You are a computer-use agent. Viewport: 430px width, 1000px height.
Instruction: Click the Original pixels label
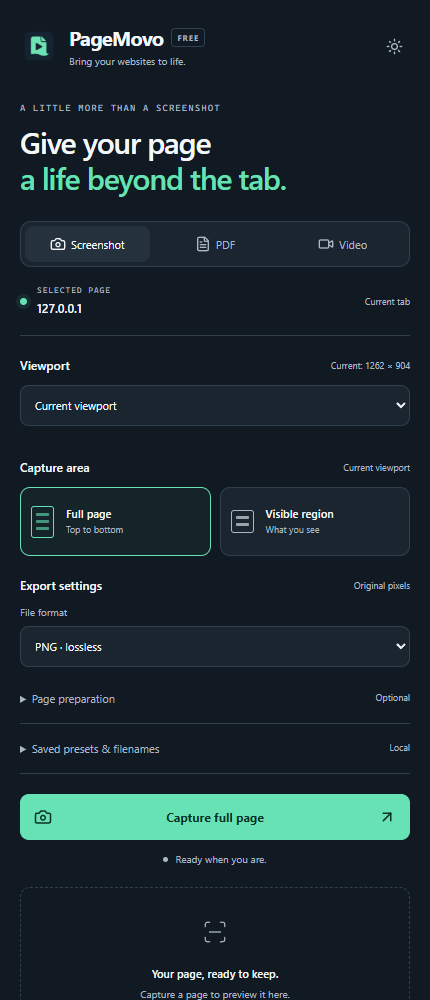click(382, 585)
